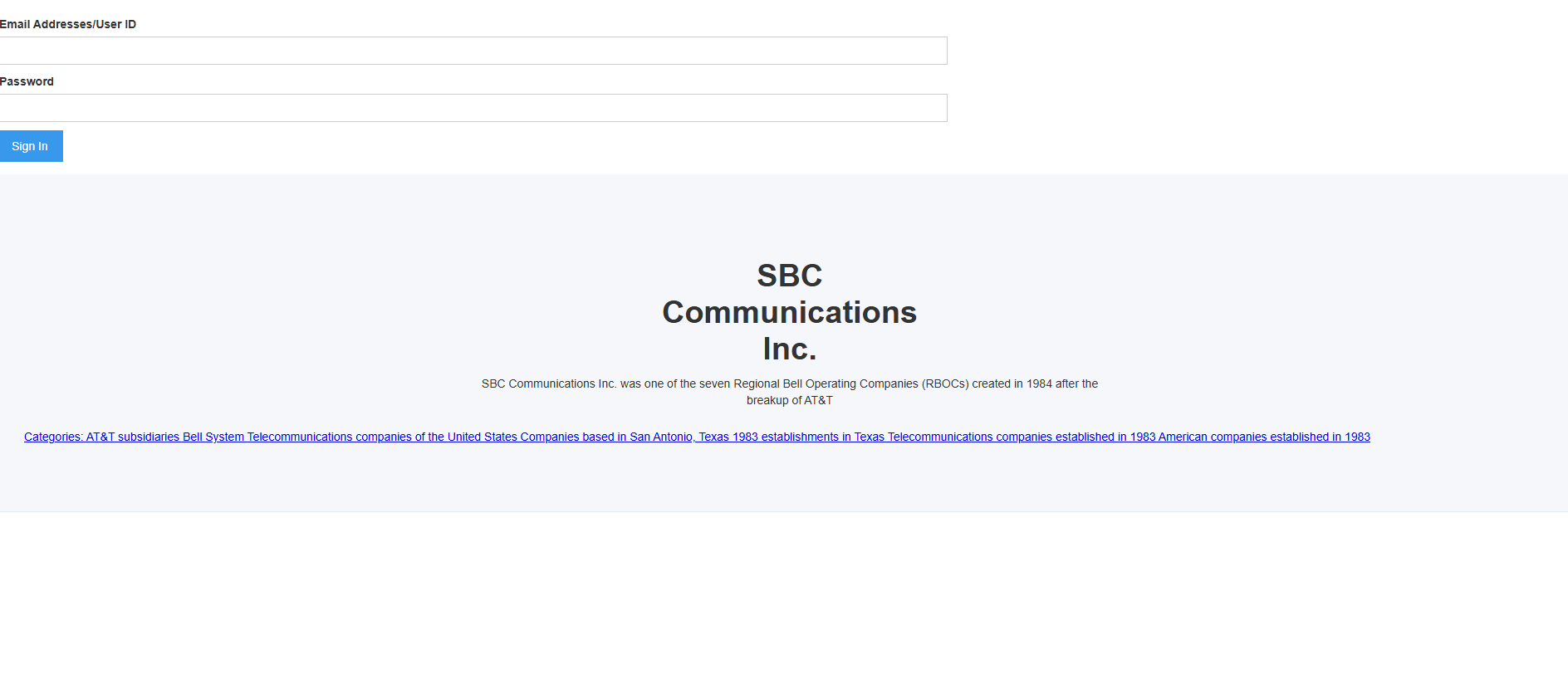Viewport: 1568px width, 679px height.
Task: Focus the Password input field
Action: pos(473,108)
